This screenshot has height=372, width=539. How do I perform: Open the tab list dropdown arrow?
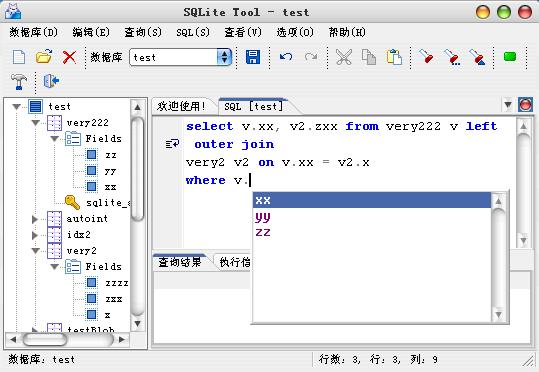[x=508, y=105]
